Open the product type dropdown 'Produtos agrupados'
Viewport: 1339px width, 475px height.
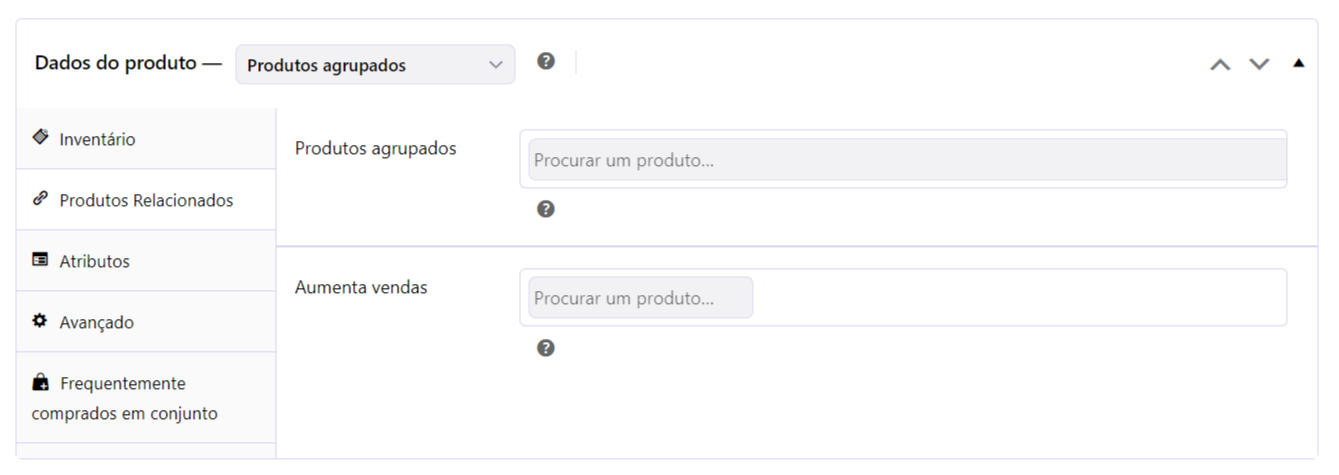click(376, 65)
